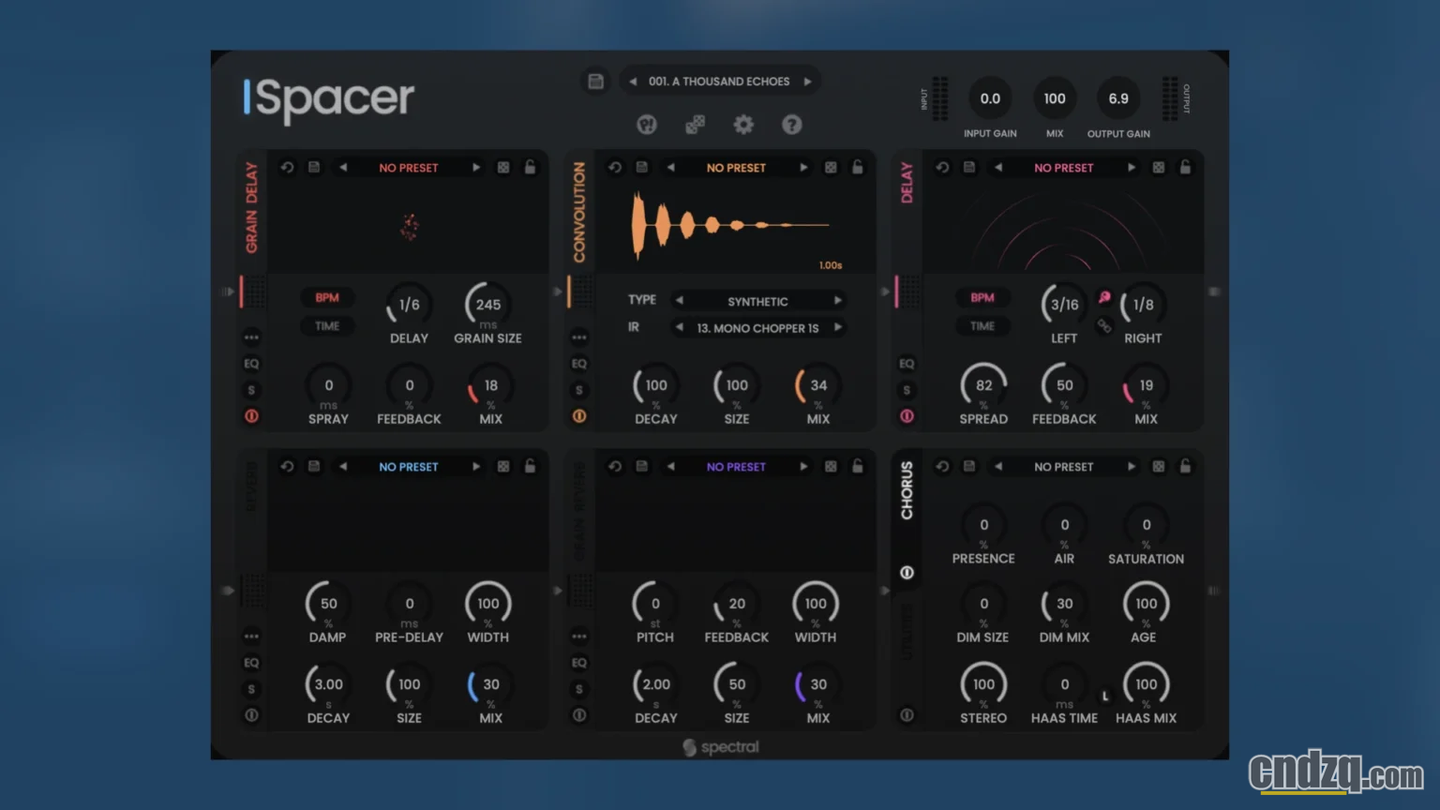Select previous Convolution TYPE before Synthetic
The image size is (1440, 810).
(679, 301)
